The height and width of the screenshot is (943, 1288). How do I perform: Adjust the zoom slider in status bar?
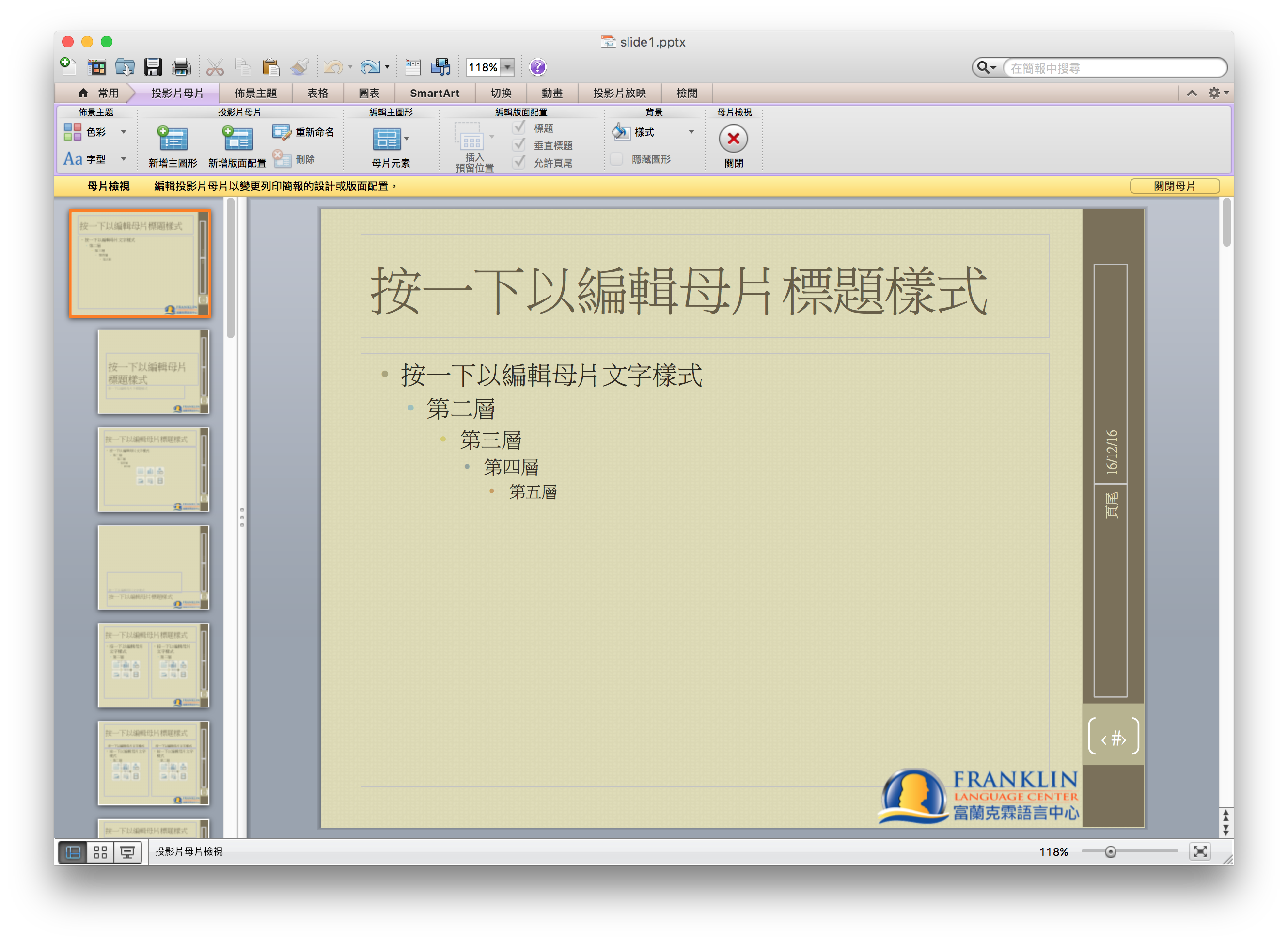click(x=1111, y=852)
